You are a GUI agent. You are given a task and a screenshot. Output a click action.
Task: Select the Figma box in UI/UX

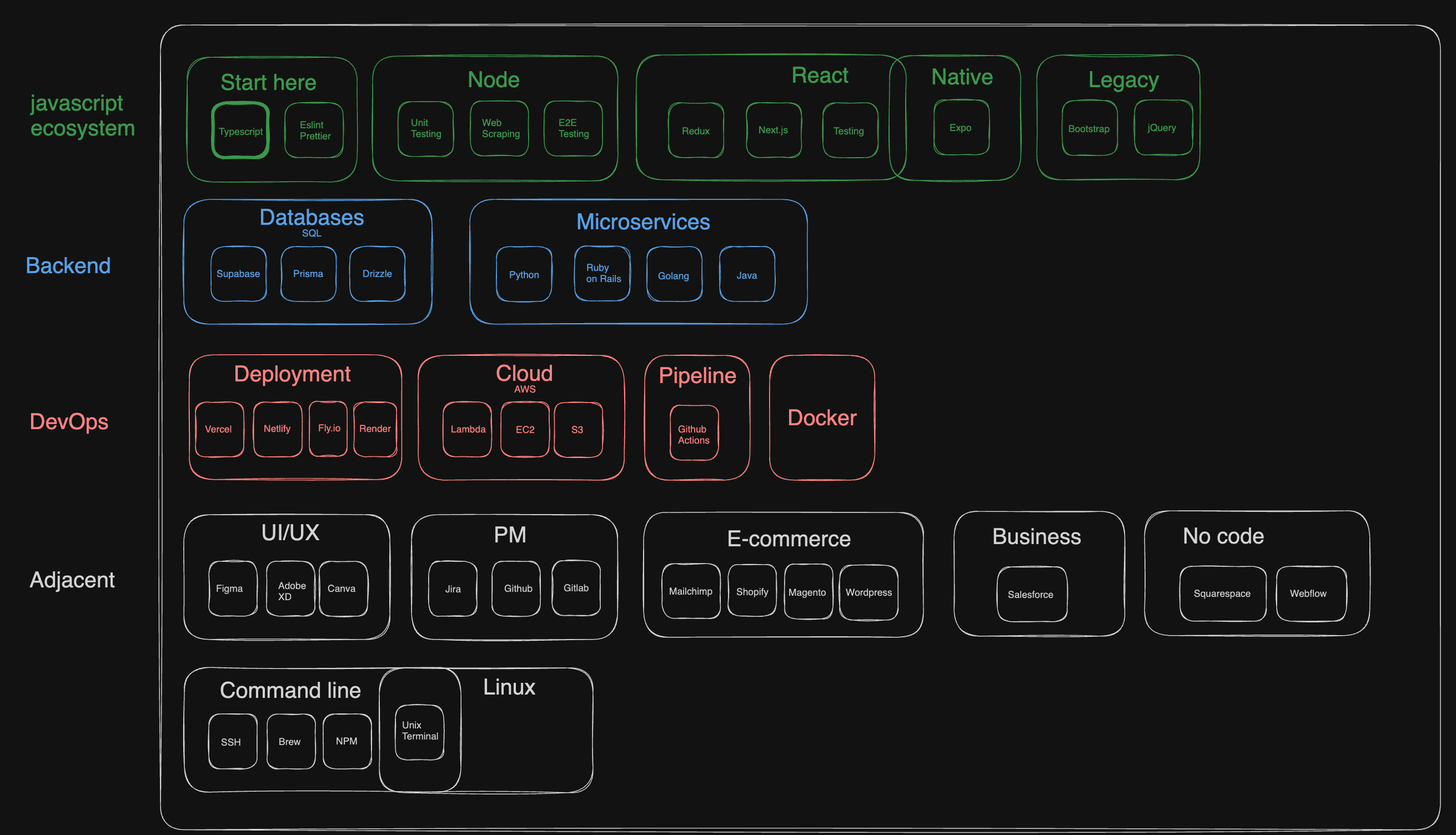point(233,589)
